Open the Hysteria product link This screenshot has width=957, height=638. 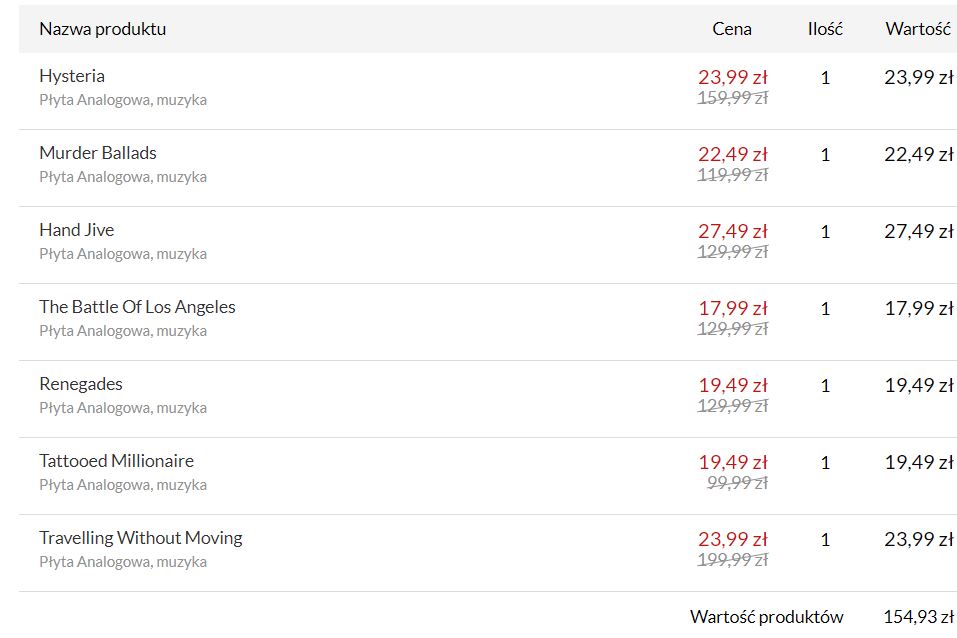72,76
